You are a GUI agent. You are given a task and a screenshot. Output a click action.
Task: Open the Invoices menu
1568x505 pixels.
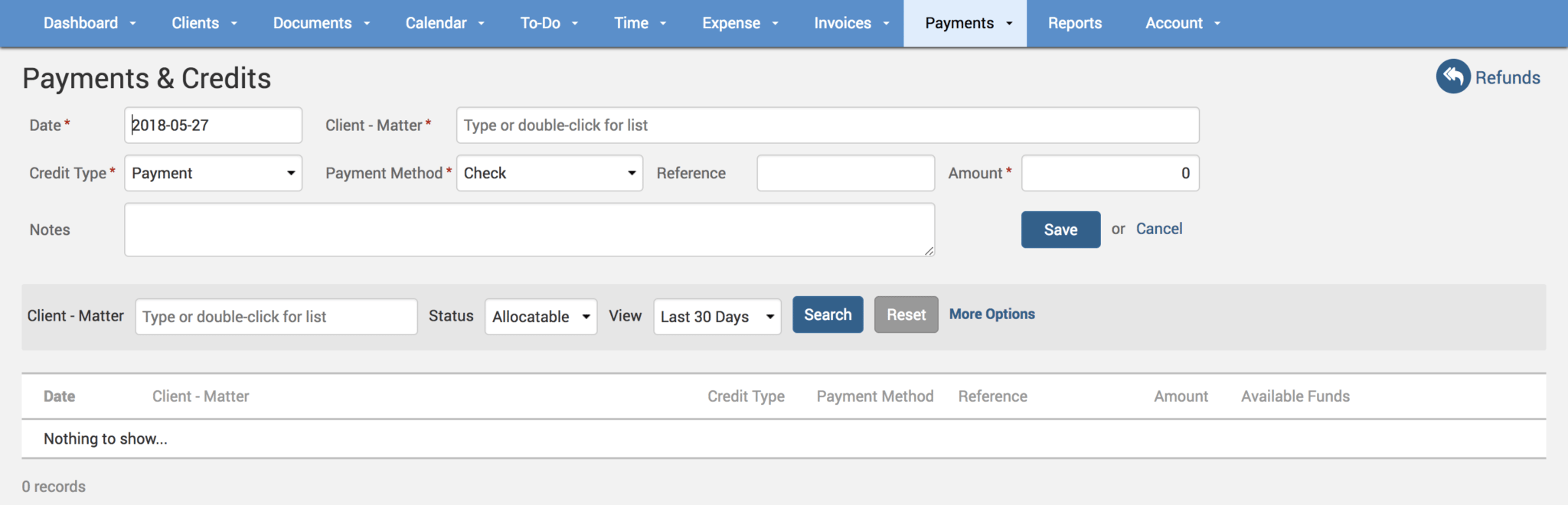851,23
